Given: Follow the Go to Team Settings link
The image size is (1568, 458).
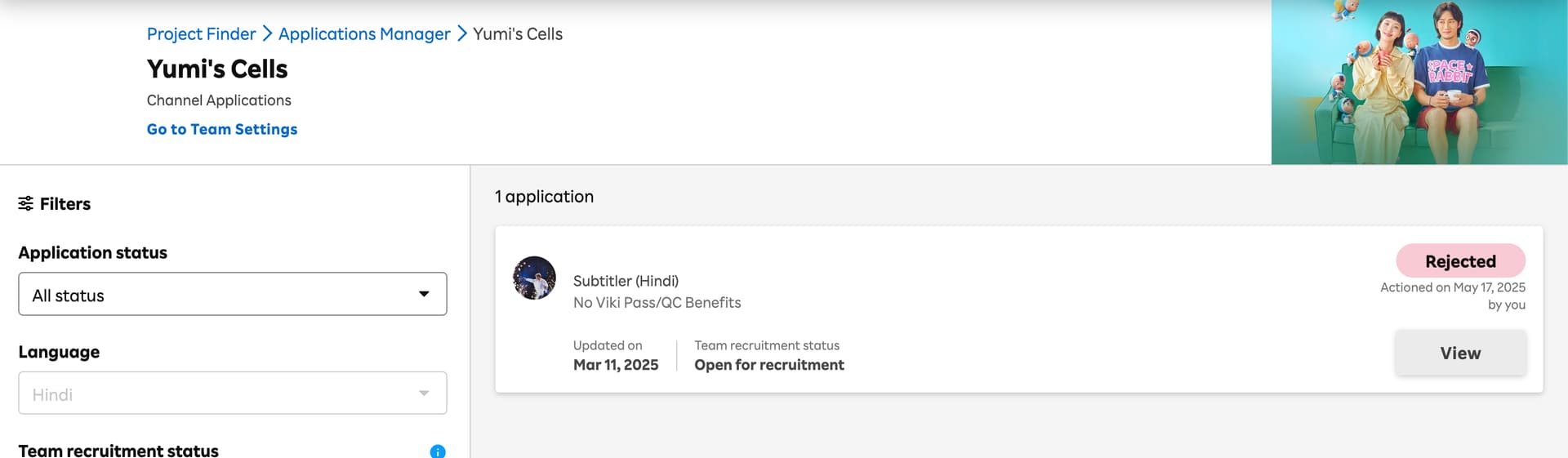Looking at the screenshot, I should (x=222, y=129).
